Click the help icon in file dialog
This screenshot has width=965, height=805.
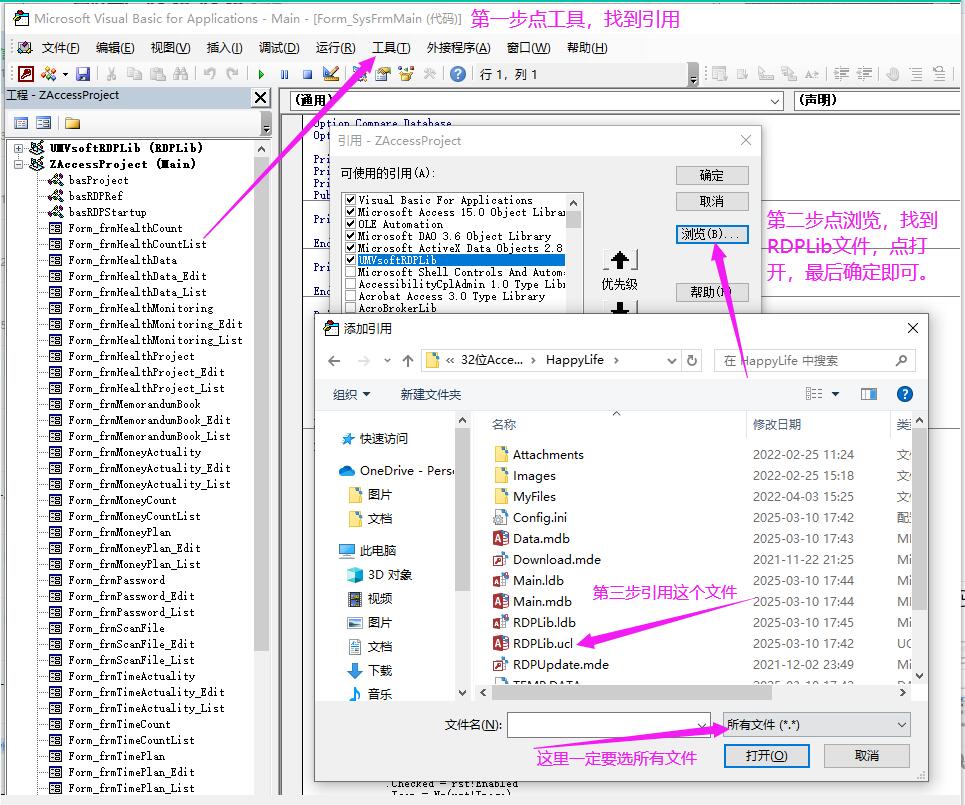click(x=904, y=394)
